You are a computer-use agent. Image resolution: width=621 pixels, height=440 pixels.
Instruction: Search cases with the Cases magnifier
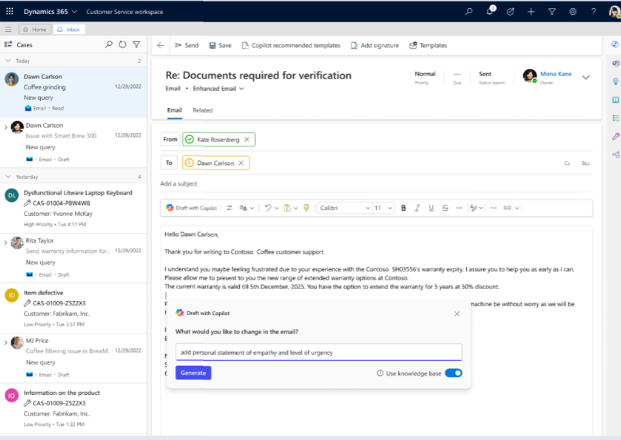109,44
